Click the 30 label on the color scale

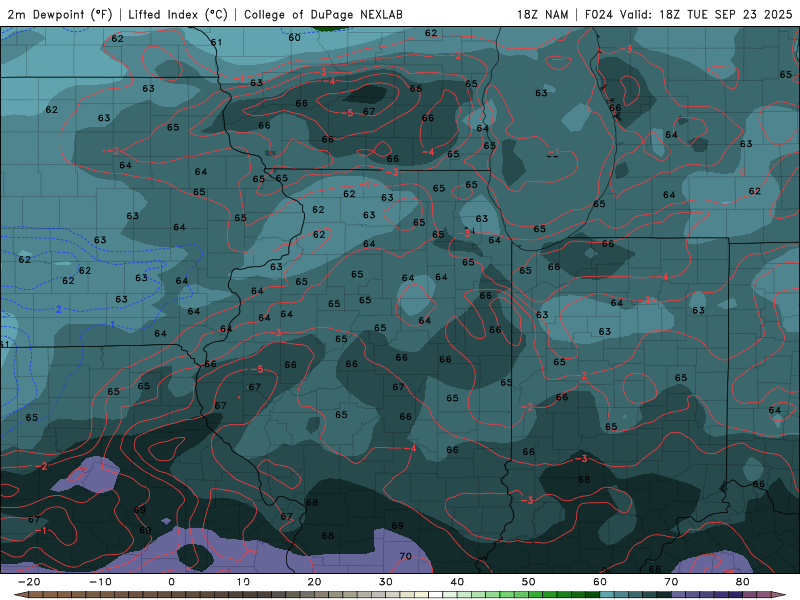pos(386,582)
